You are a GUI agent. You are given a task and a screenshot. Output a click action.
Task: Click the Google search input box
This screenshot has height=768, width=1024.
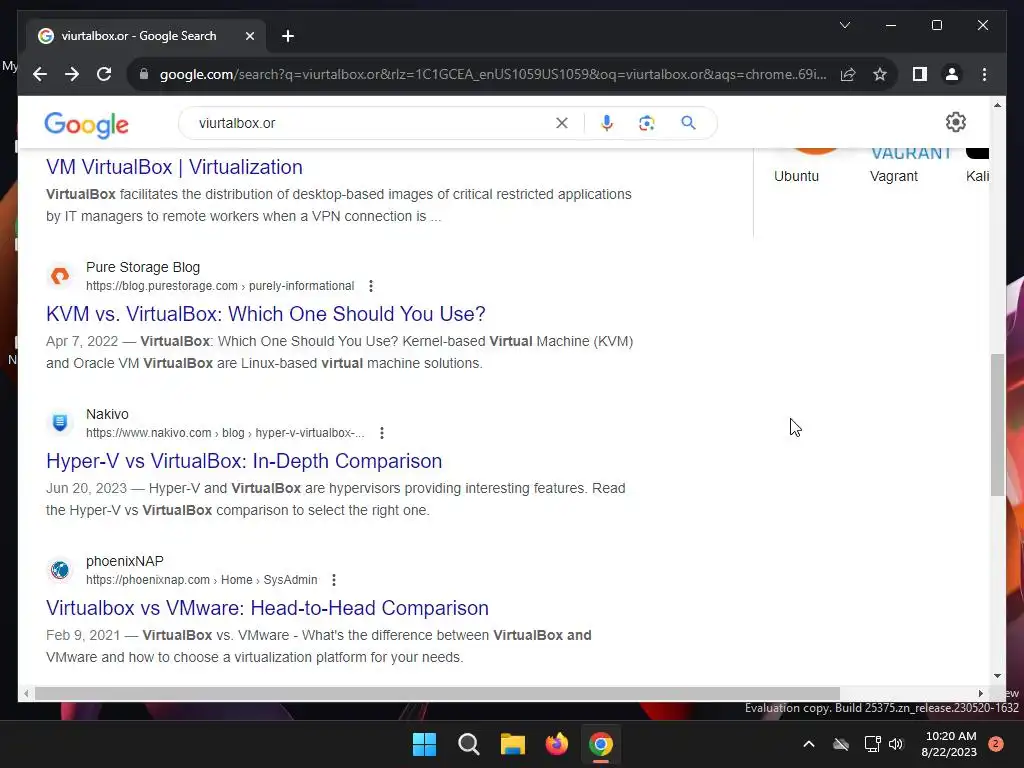pos(372,123)
